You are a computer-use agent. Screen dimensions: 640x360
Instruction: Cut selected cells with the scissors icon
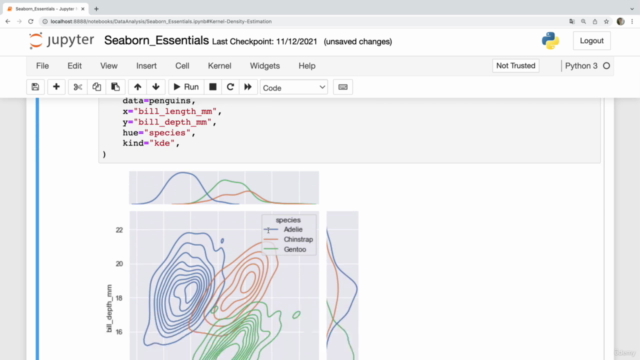[78, 87]
